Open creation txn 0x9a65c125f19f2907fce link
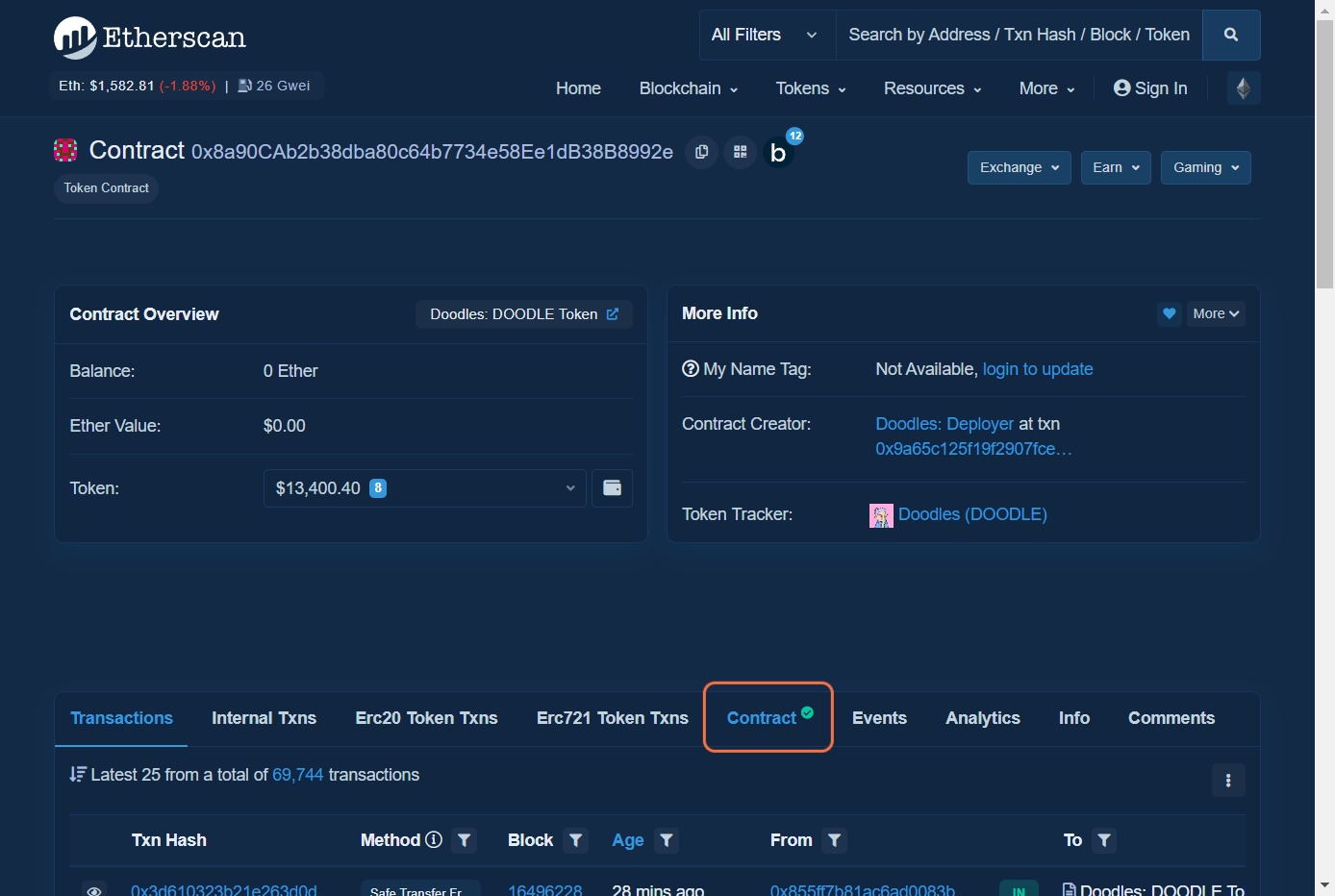This screenshot has width=1335, height=896. 973,449
